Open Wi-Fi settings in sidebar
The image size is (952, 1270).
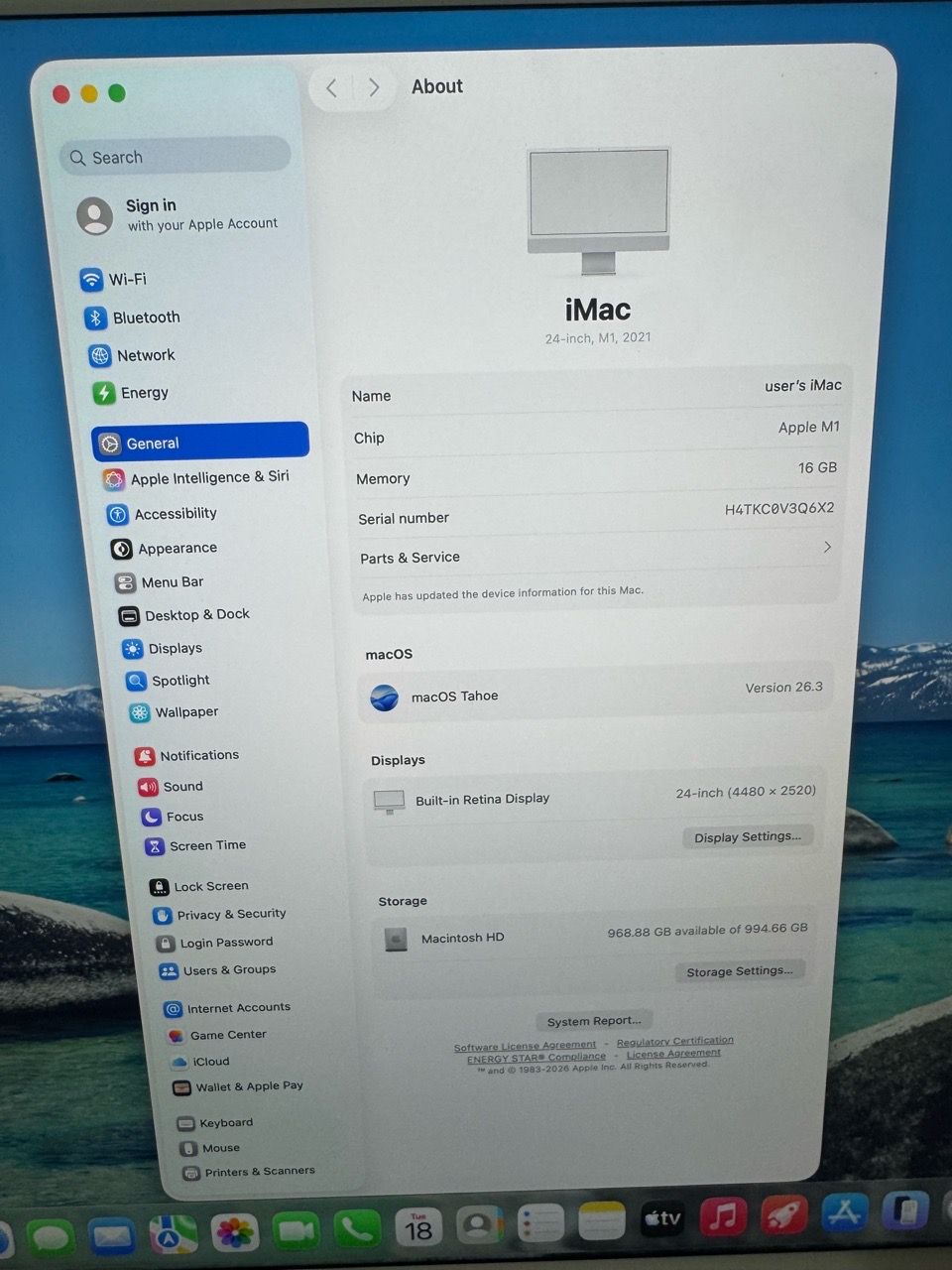pyautogui.click(x=114, y=280)
